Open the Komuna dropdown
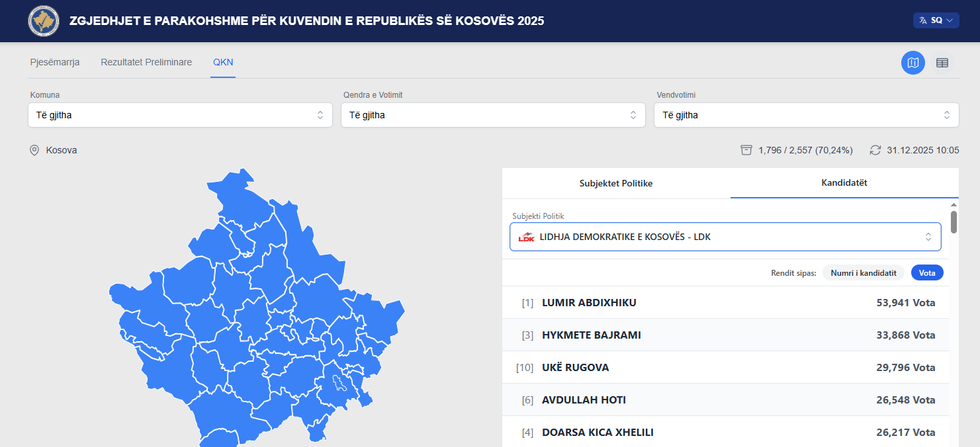This screenshot has width=980, height=447. (x=180, y=115)
